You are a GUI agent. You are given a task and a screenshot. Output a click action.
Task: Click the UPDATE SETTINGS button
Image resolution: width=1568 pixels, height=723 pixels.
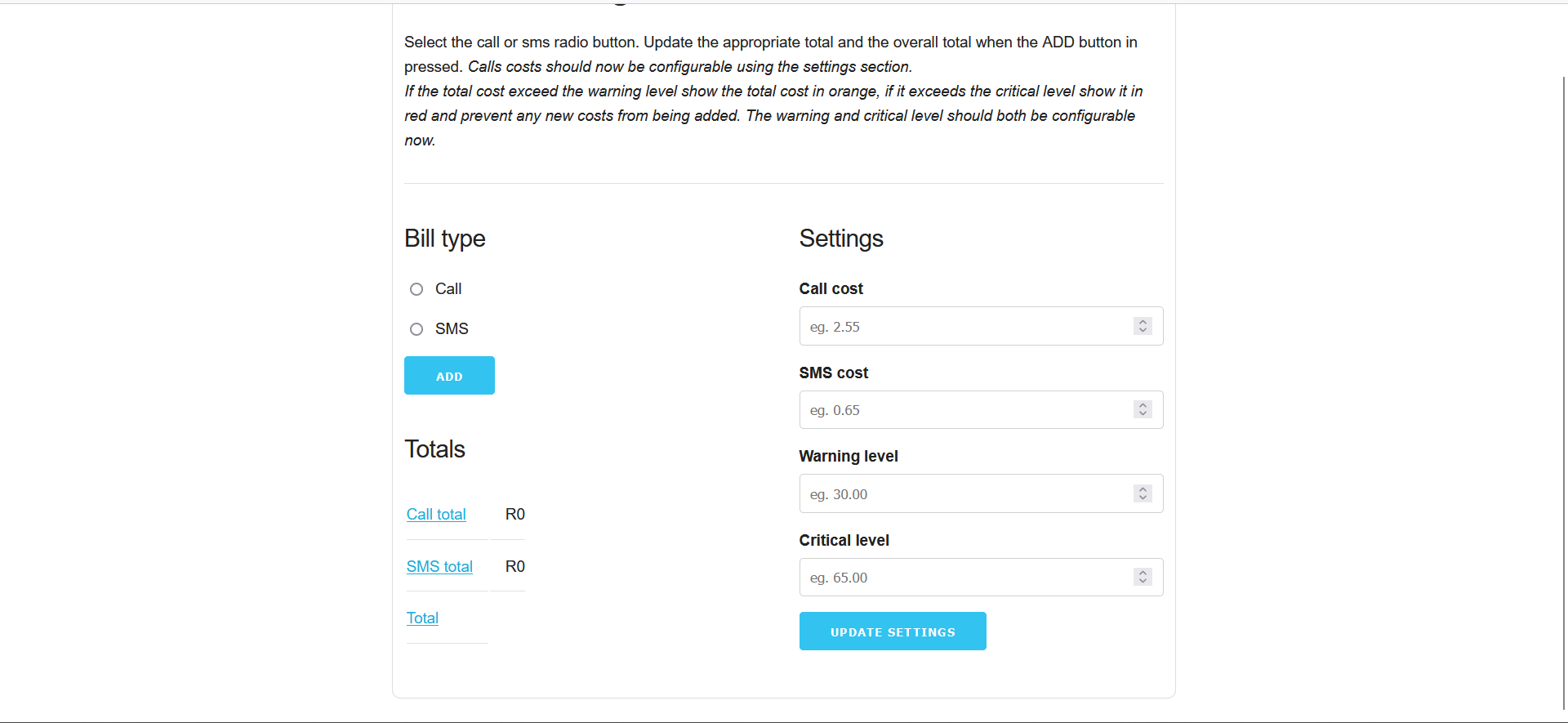892,632
